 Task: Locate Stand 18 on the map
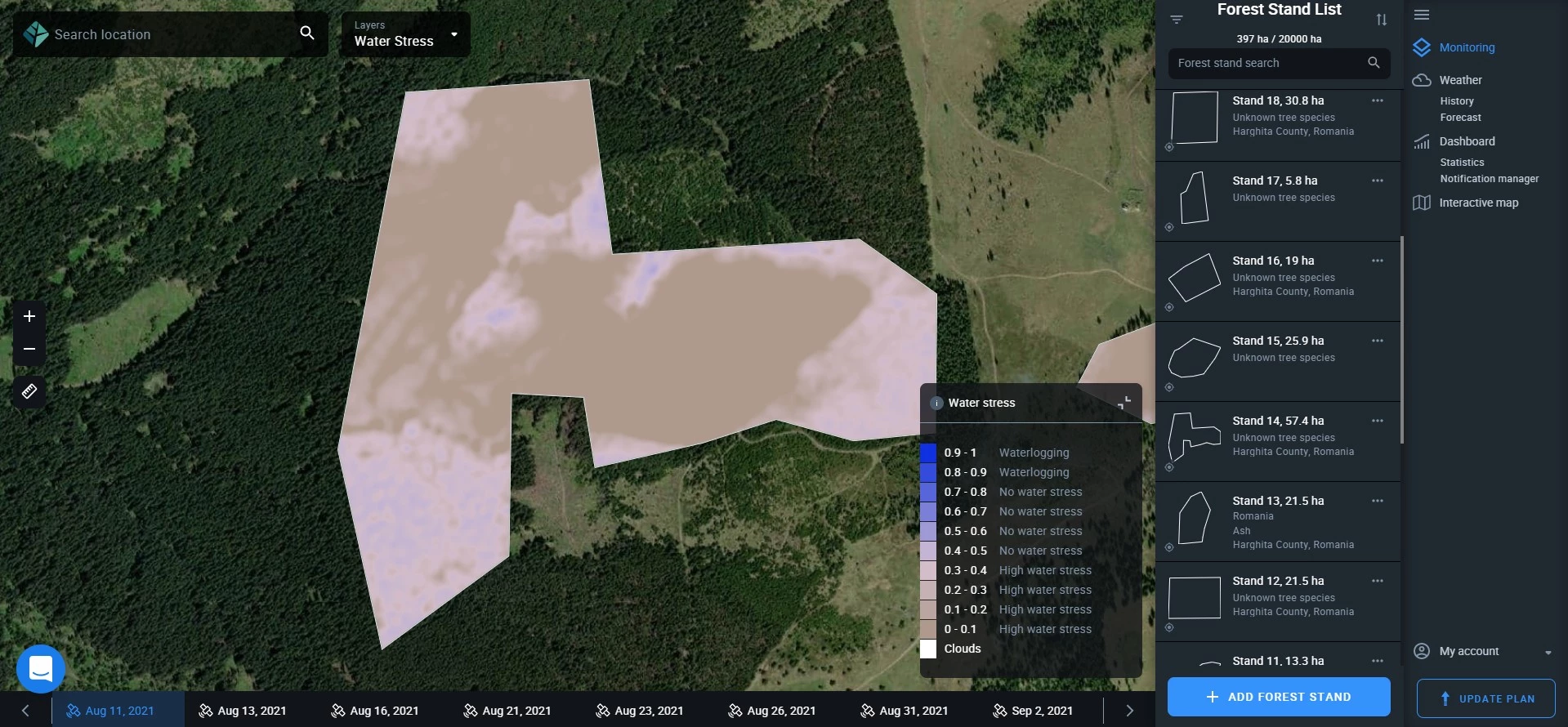point(1169,148)
